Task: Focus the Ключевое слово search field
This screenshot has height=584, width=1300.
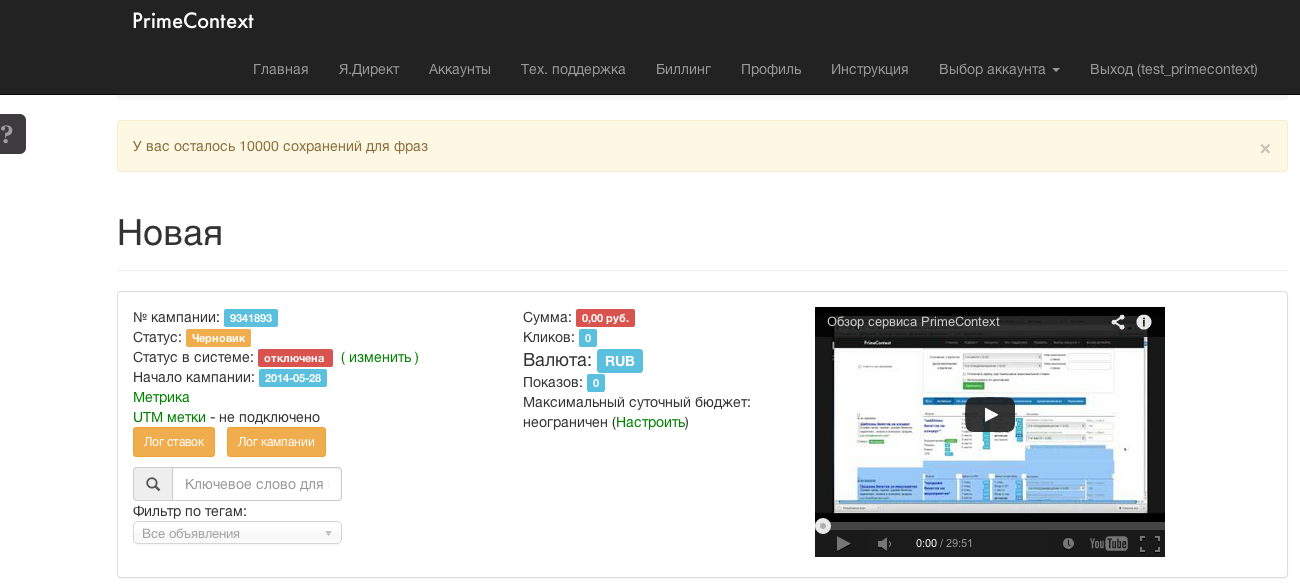Action: coord(257,484)
